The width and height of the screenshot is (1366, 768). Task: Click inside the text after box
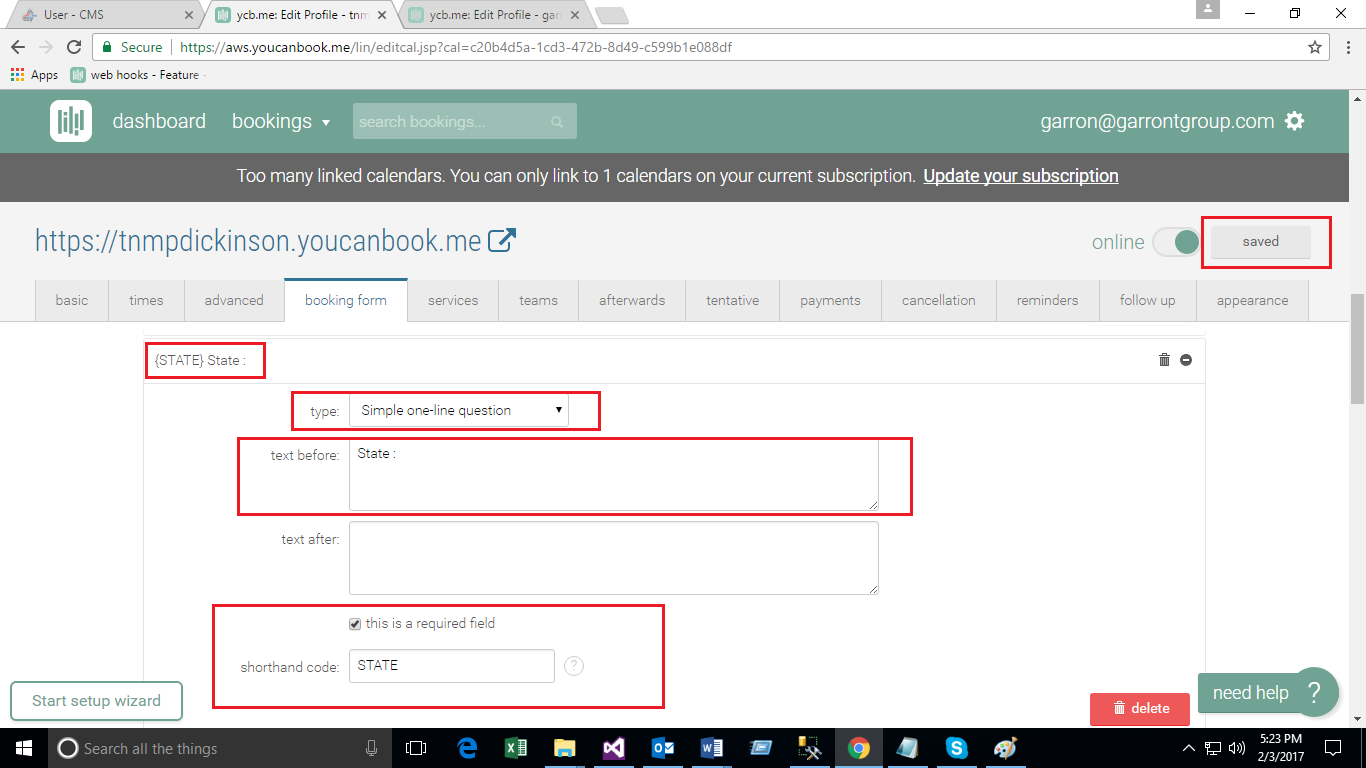[613, 558]
